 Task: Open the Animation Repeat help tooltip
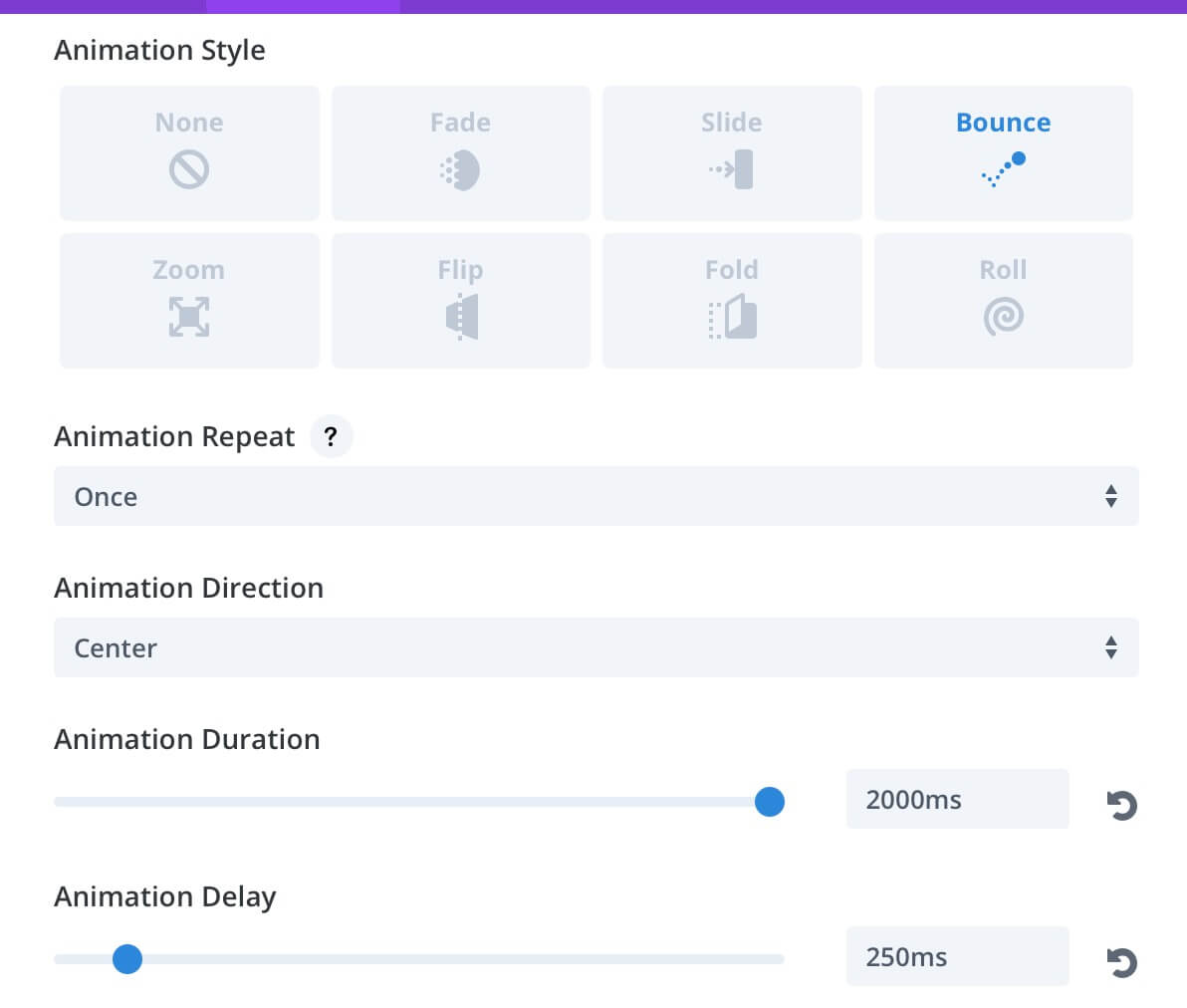331,436
